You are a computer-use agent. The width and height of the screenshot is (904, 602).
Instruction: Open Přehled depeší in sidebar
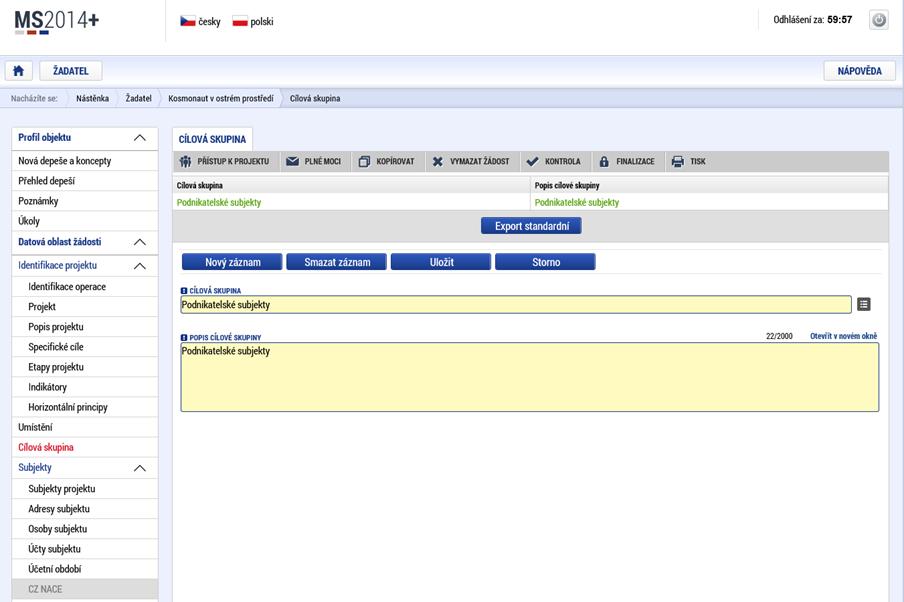(85, 181)
